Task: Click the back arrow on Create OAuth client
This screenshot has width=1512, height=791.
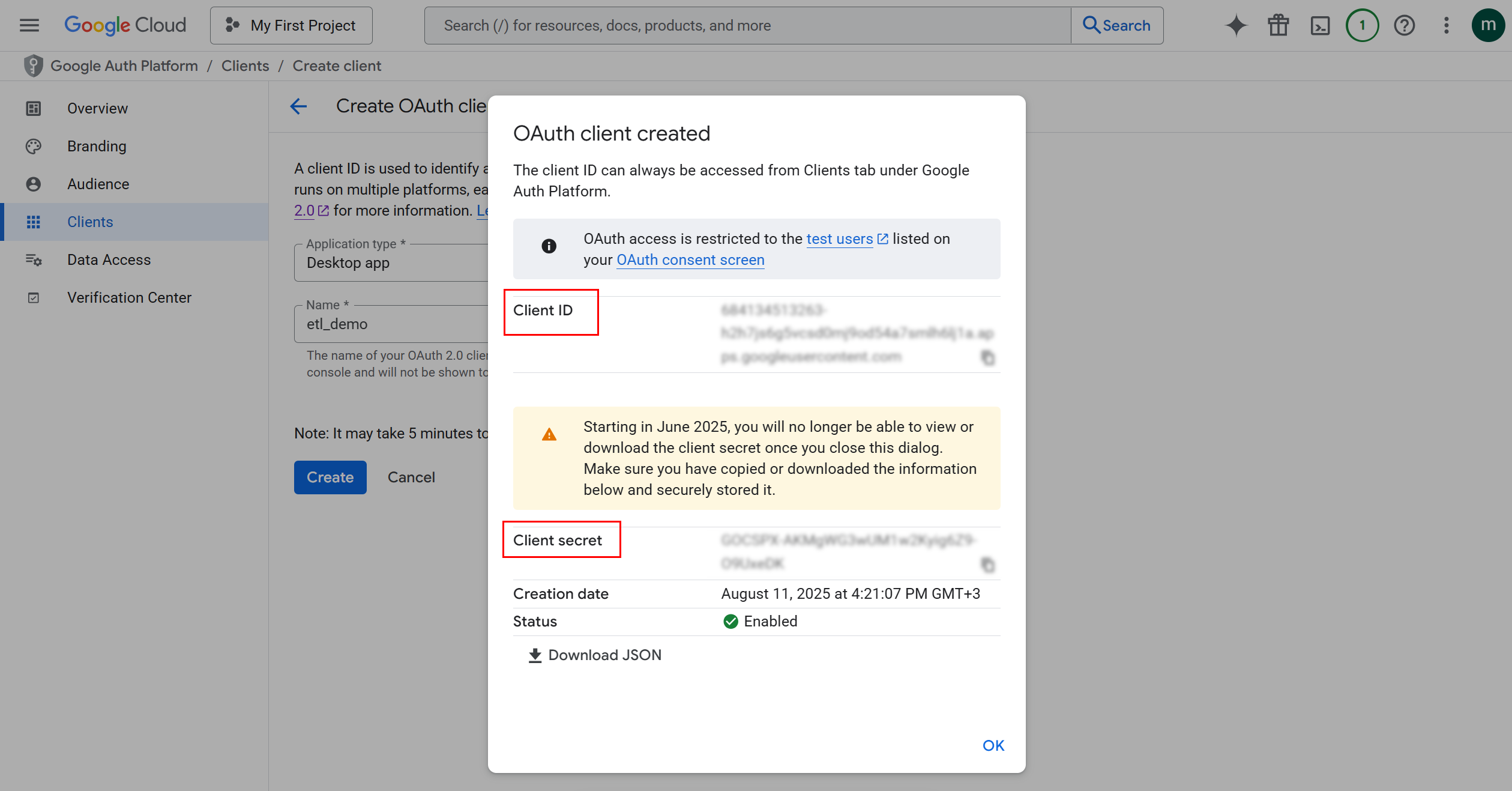Action: click(298, 106)
